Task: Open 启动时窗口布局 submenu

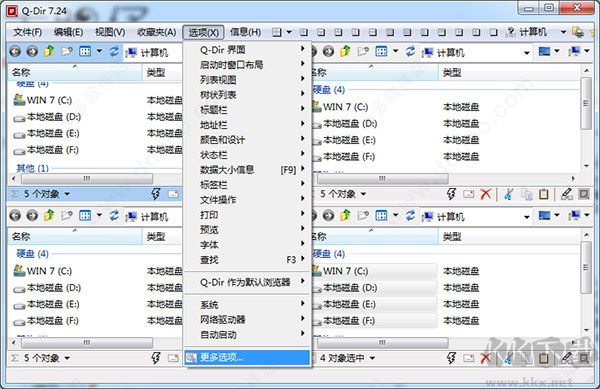Action: point(248,65)
